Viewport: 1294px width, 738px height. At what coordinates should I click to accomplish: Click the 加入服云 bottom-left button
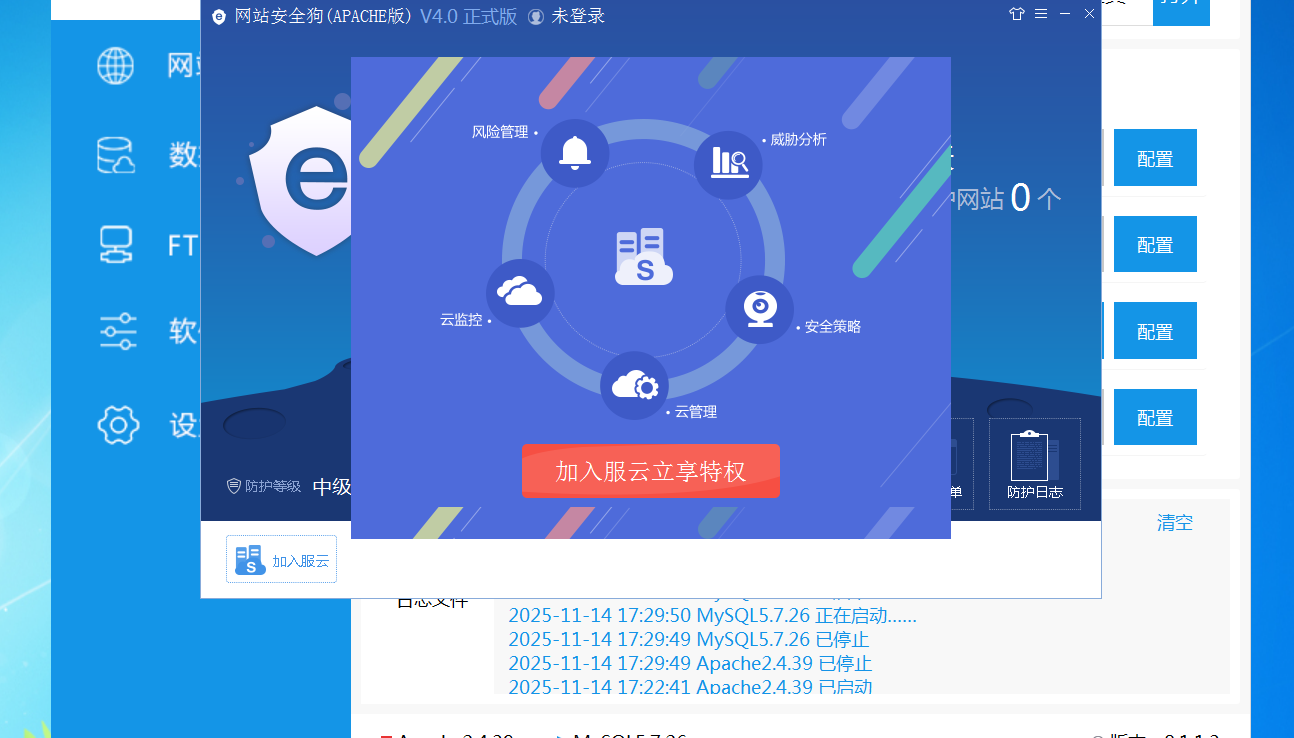click(x=282, y=559)
